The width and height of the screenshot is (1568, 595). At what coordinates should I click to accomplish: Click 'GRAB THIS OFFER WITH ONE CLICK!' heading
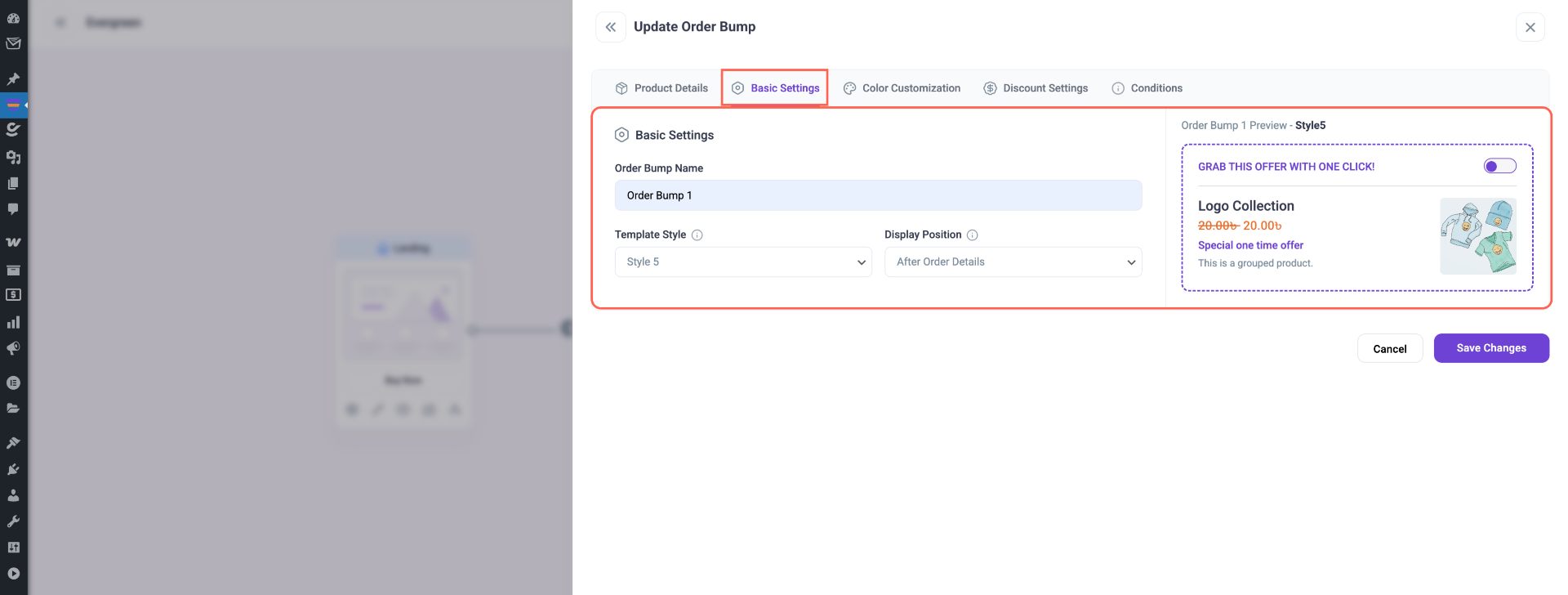click(x=1286, y=167)
